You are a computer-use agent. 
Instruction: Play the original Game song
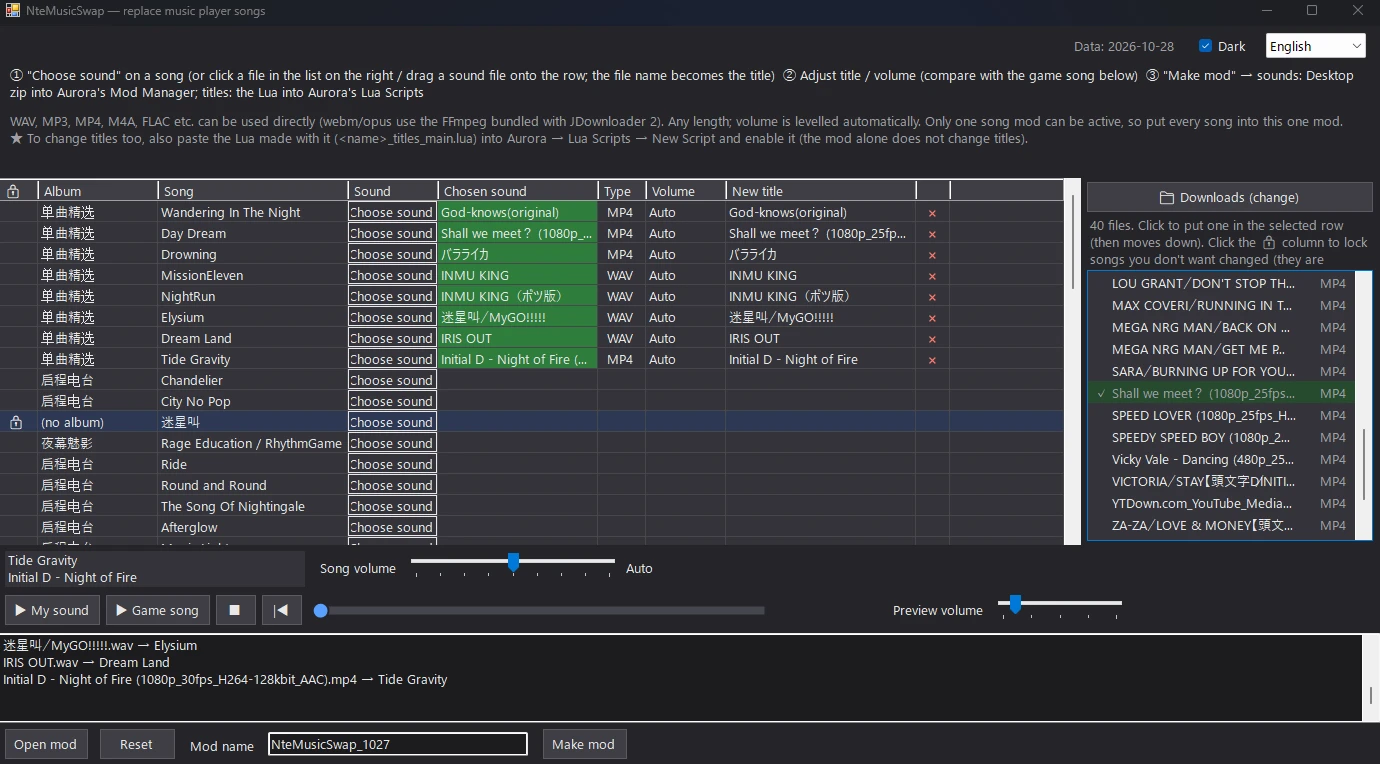coord(158,610)
